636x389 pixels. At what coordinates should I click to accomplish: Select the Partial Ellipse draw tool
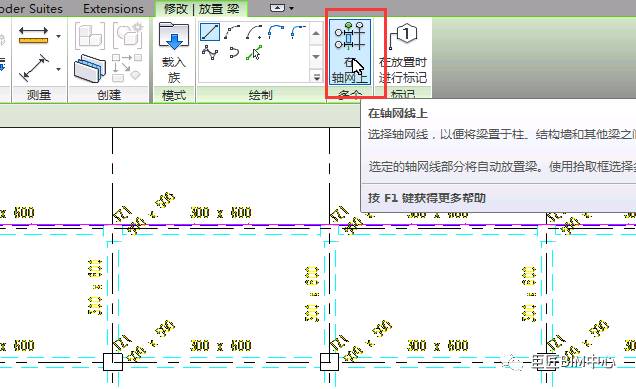(x=233, y=53)
